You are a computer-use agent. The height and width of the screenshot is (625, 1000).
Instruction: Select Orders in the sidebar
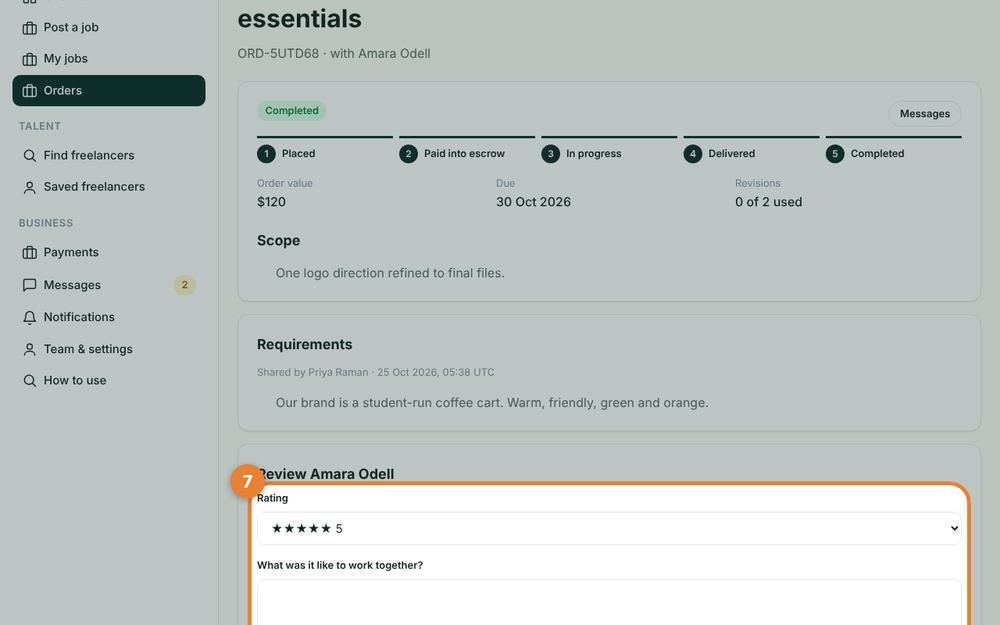[x=109, y=91]
